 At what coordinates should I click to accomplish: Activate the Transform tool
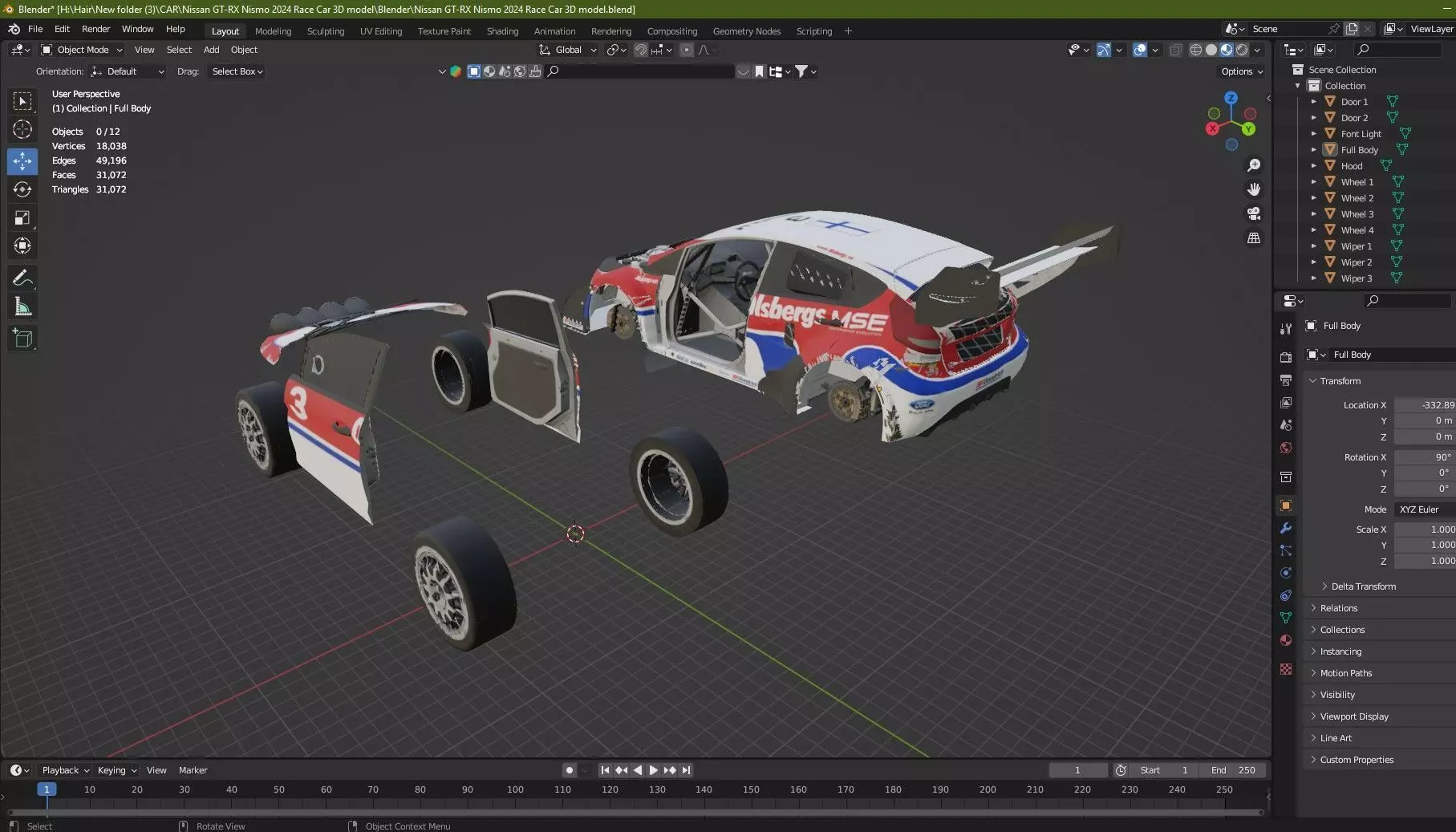point(22,246)
